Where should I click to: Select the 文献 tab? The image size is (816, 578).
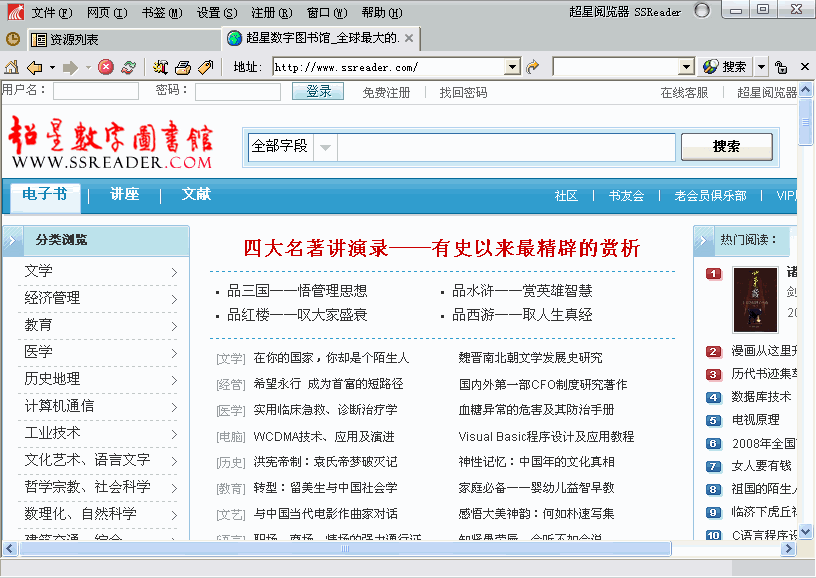196,195
